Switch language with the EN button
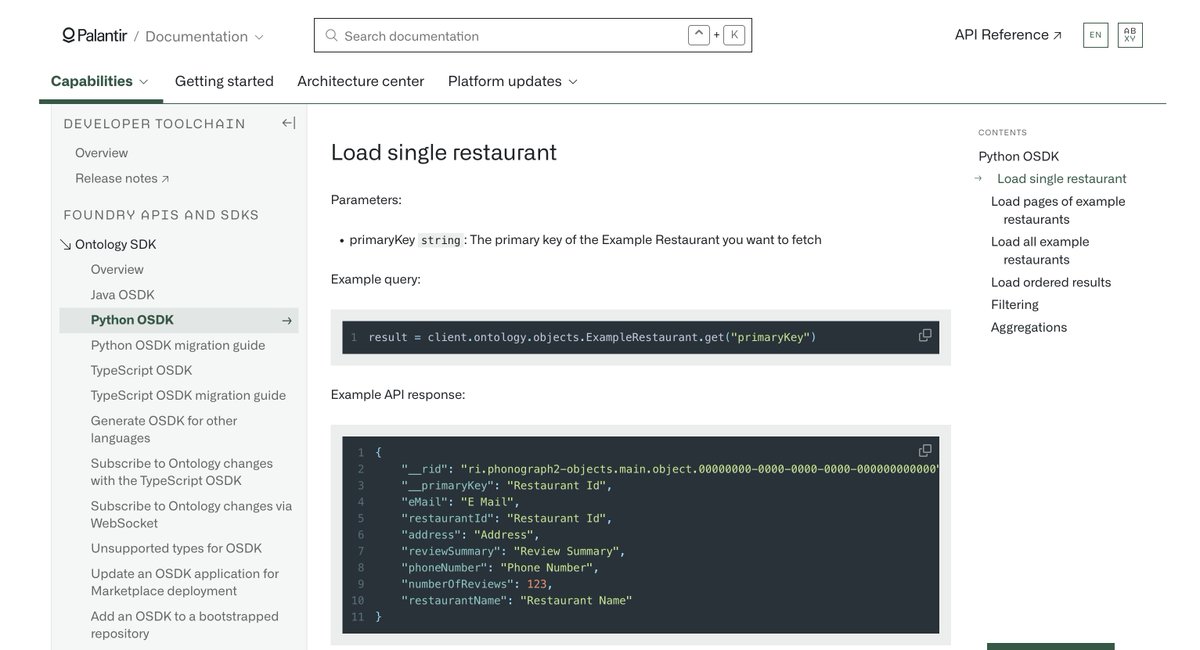 pyautogui.click(x=1096, y=35)
